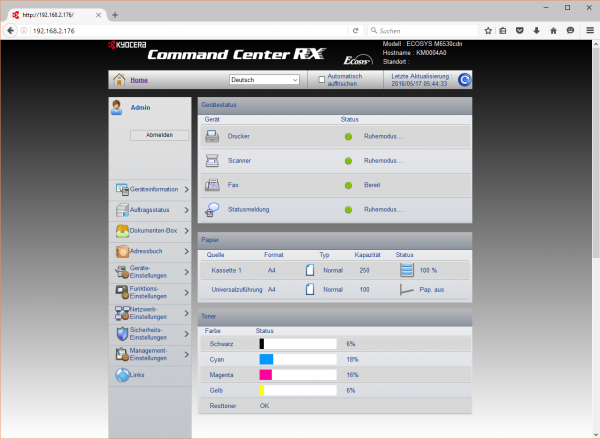Click the Statusmeldung speech bubble icon
This screenshot has height=439, width=600.
[x=212, y=209]
